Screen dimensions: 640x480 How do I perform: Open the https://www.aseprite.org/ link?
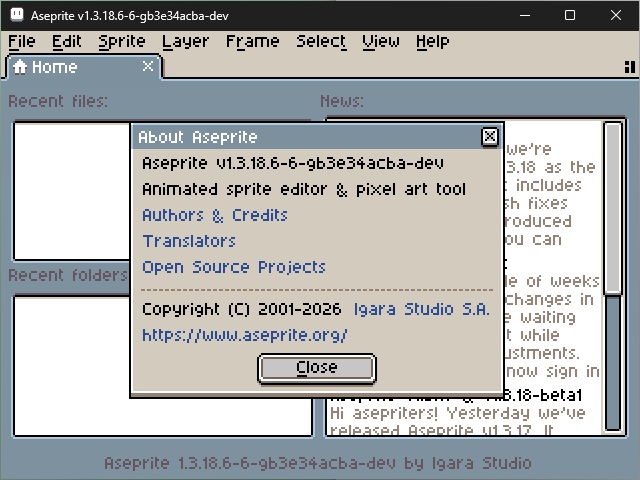coord(244,335)
